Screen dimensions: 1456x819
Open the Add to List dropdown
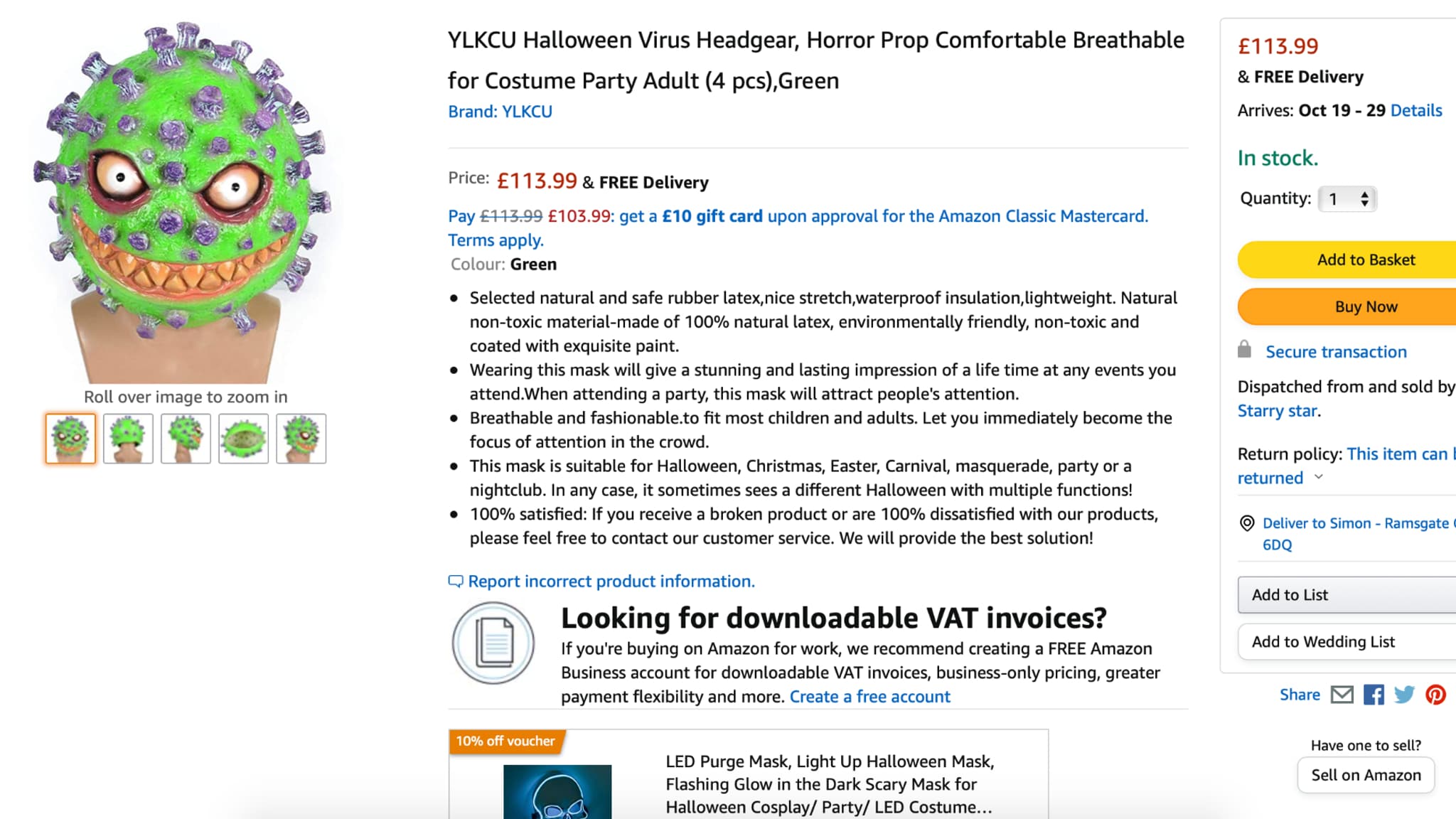(1347, 595)
